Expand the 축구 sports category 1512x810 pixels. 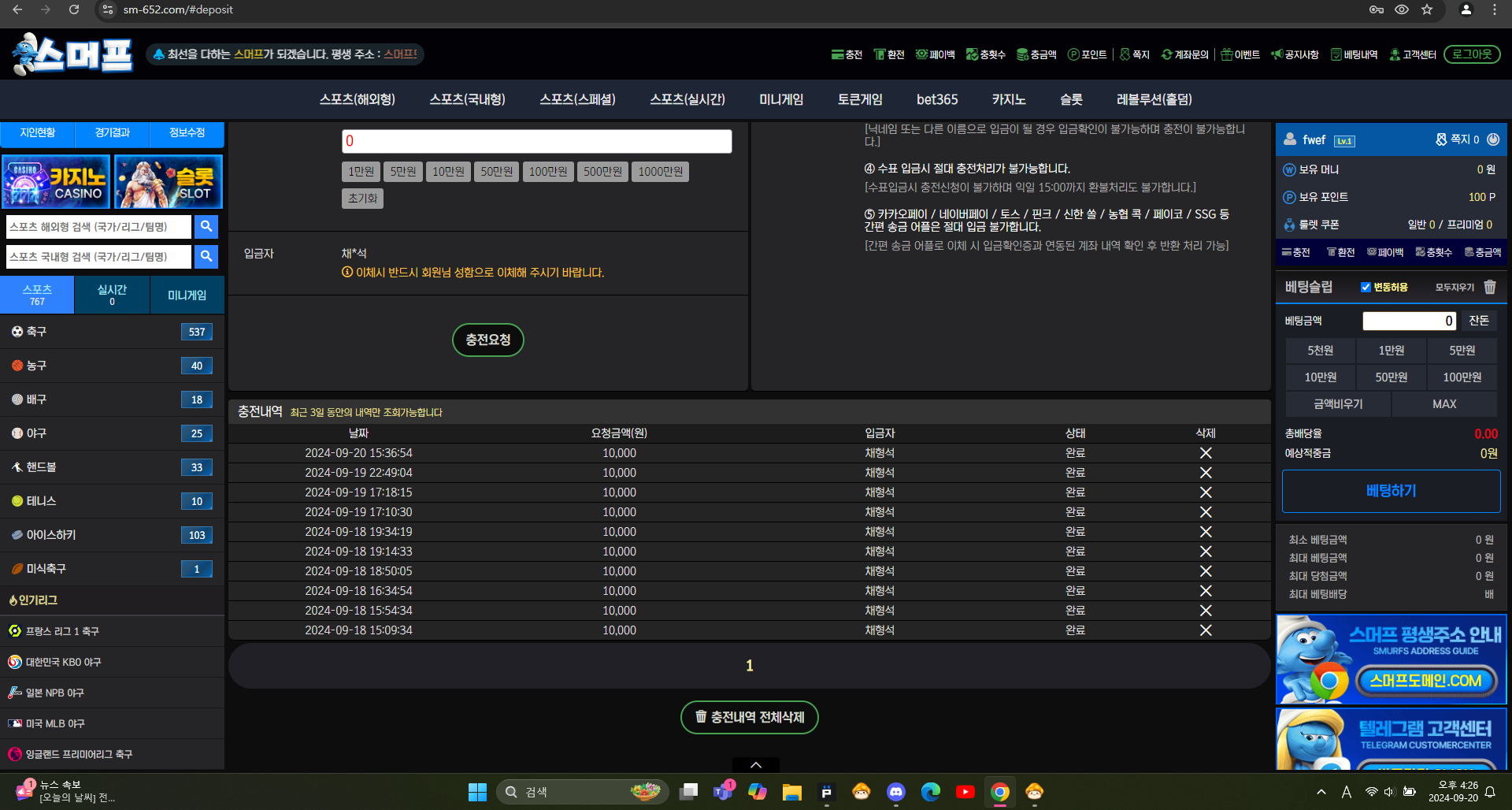pos(112,332)
